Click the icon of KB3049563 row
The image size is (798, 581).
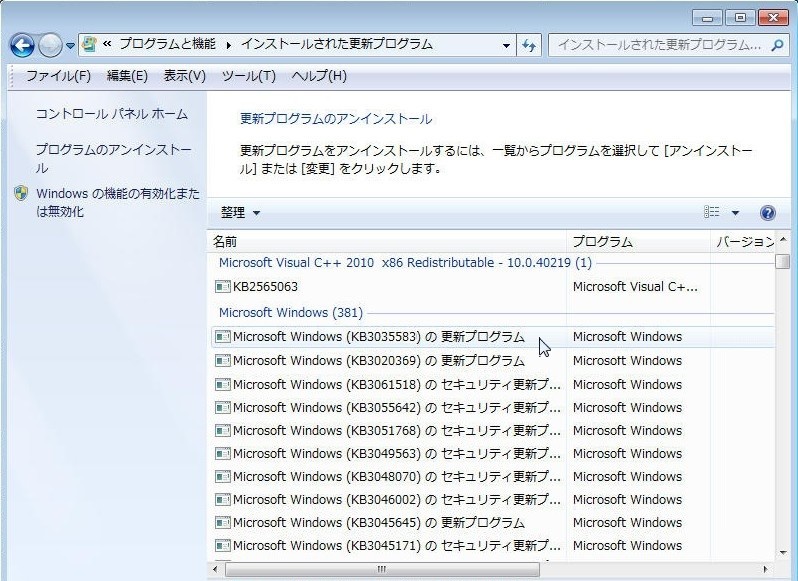(222, 453)
